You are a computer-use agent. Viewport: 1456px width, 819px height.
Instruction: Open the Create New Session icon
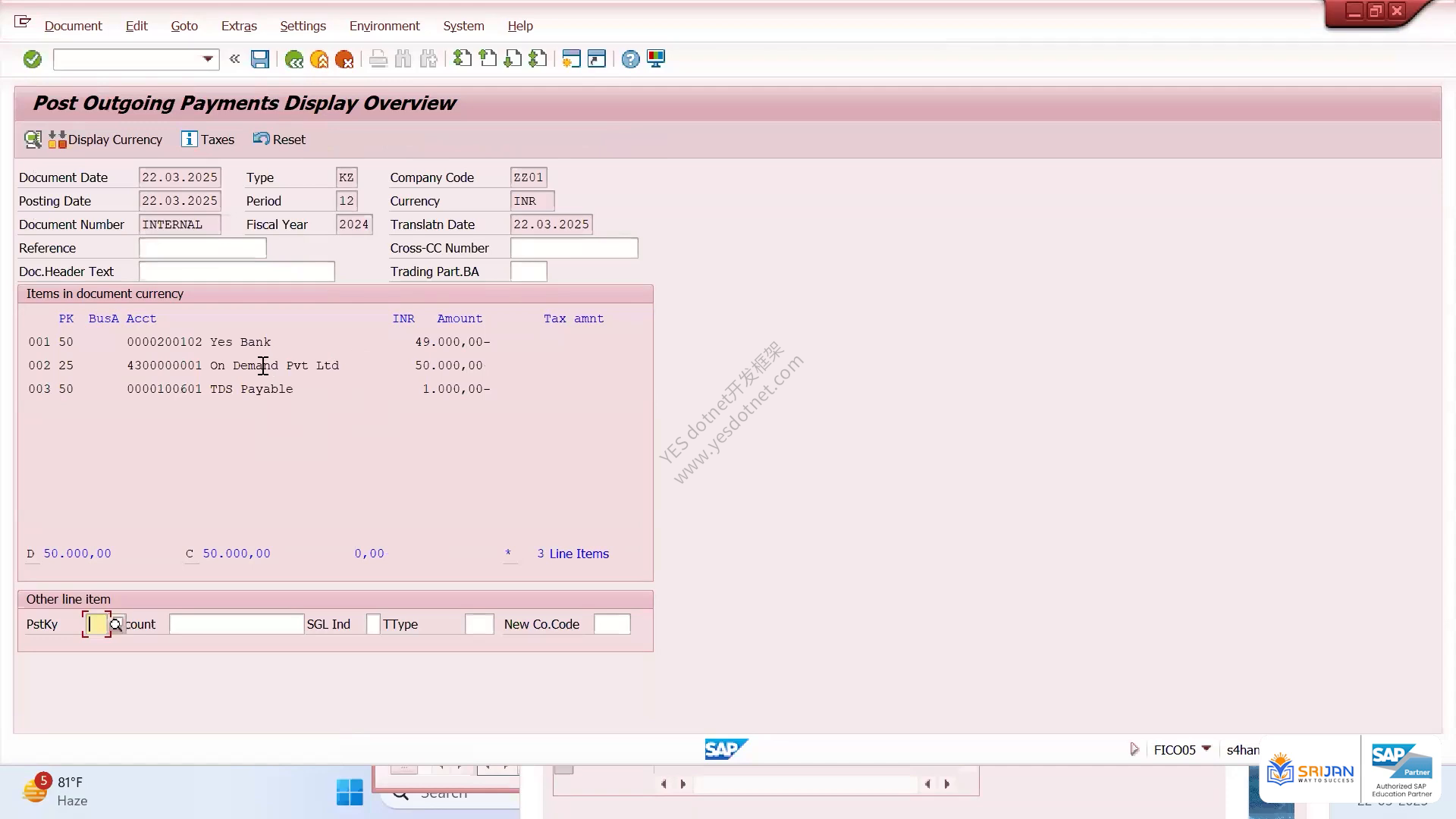[x=571, y=59]
